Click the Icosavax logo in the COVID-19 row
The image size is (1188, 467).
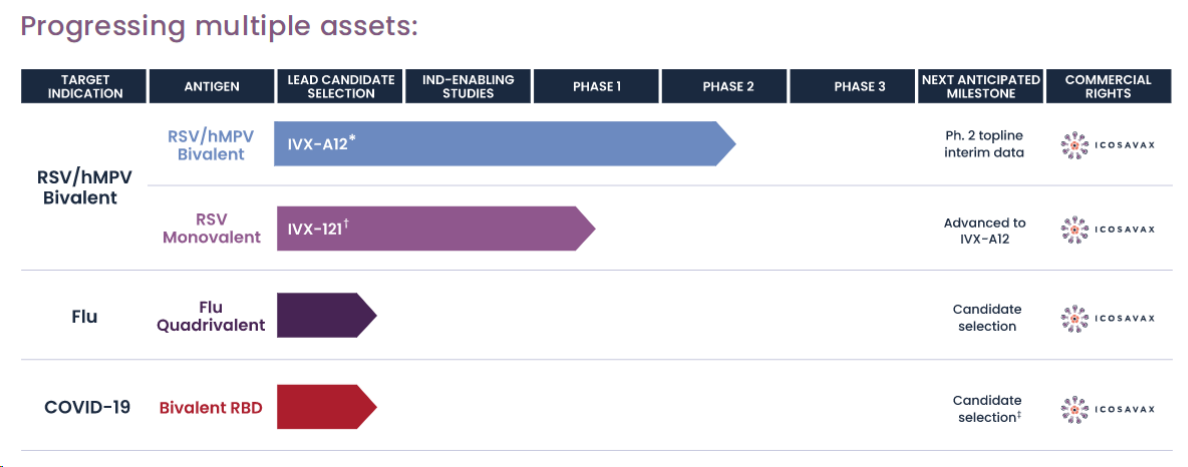tap(1107, 408)
